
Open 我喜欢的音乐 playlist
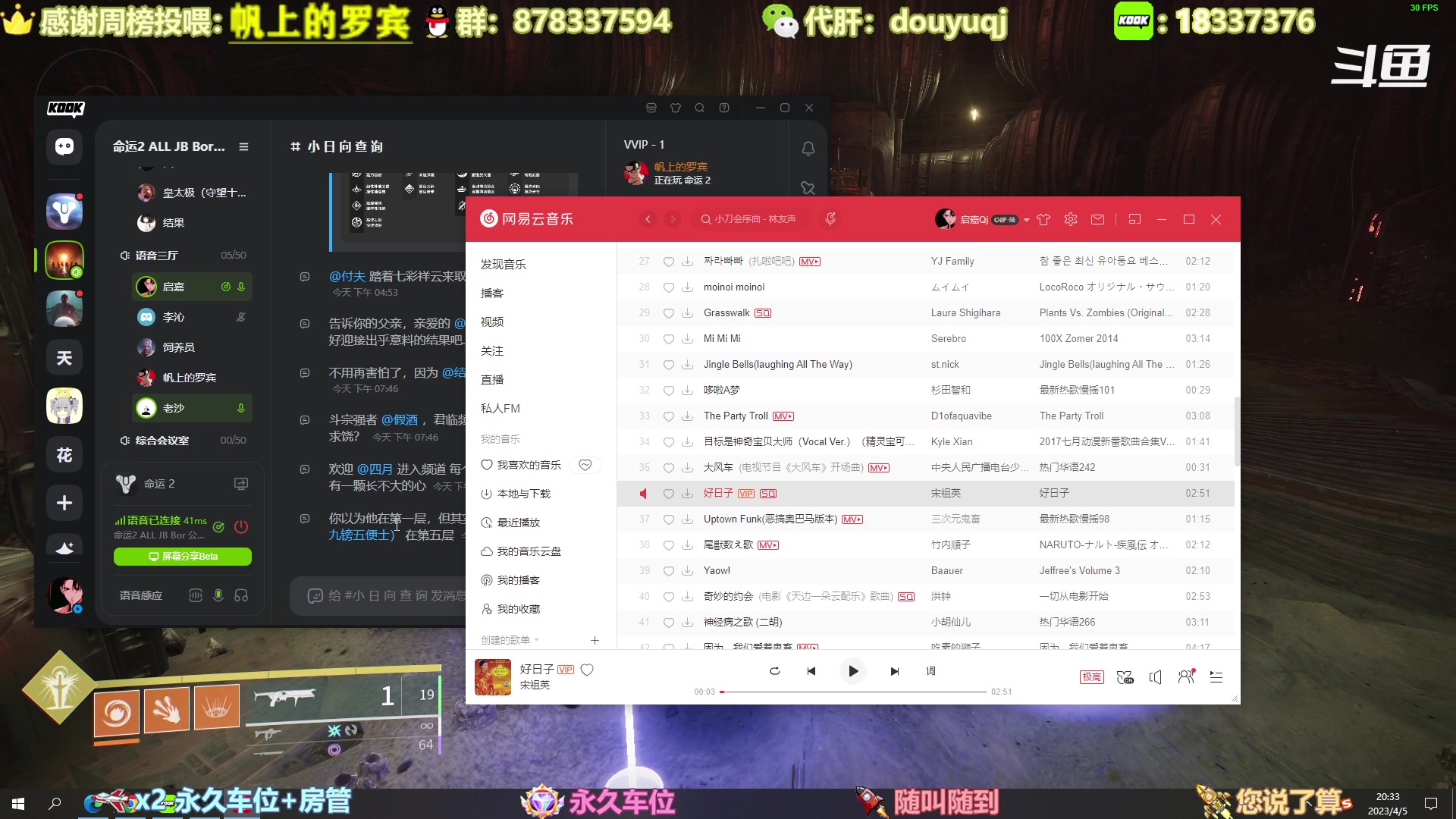pos(522,465)
